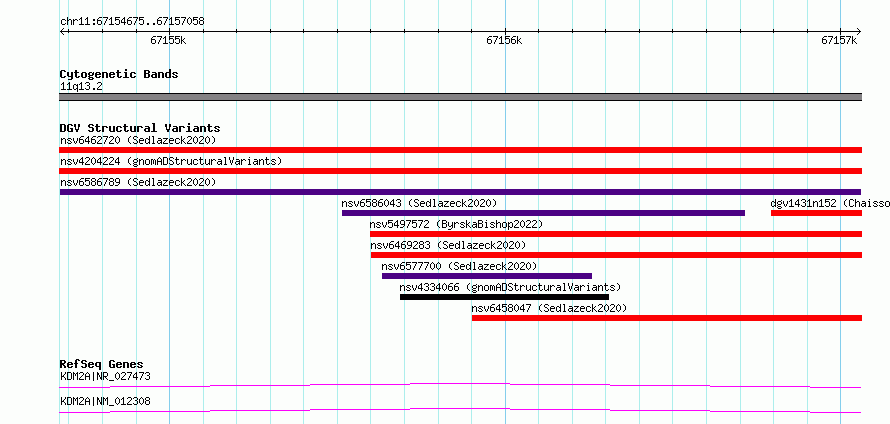Click the red bar for nsv6469283
The width and height of the screenshot is (890, 424).
coord(616,255)
